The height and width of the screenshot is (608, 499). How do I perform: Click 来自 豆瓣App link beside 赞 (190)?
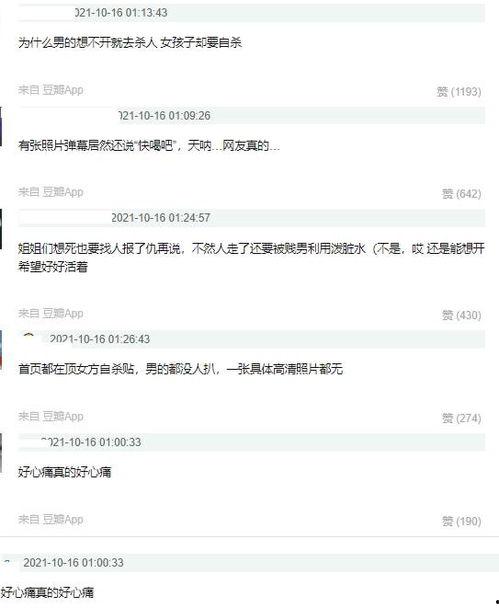[51, 520]
